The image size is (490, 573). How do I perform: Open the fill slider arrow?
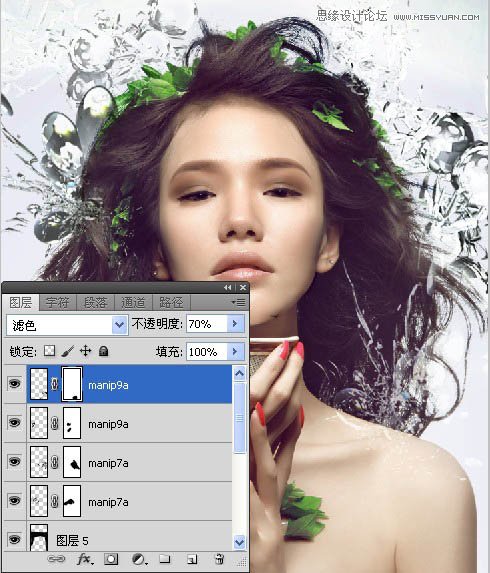(x=235, y=352)
